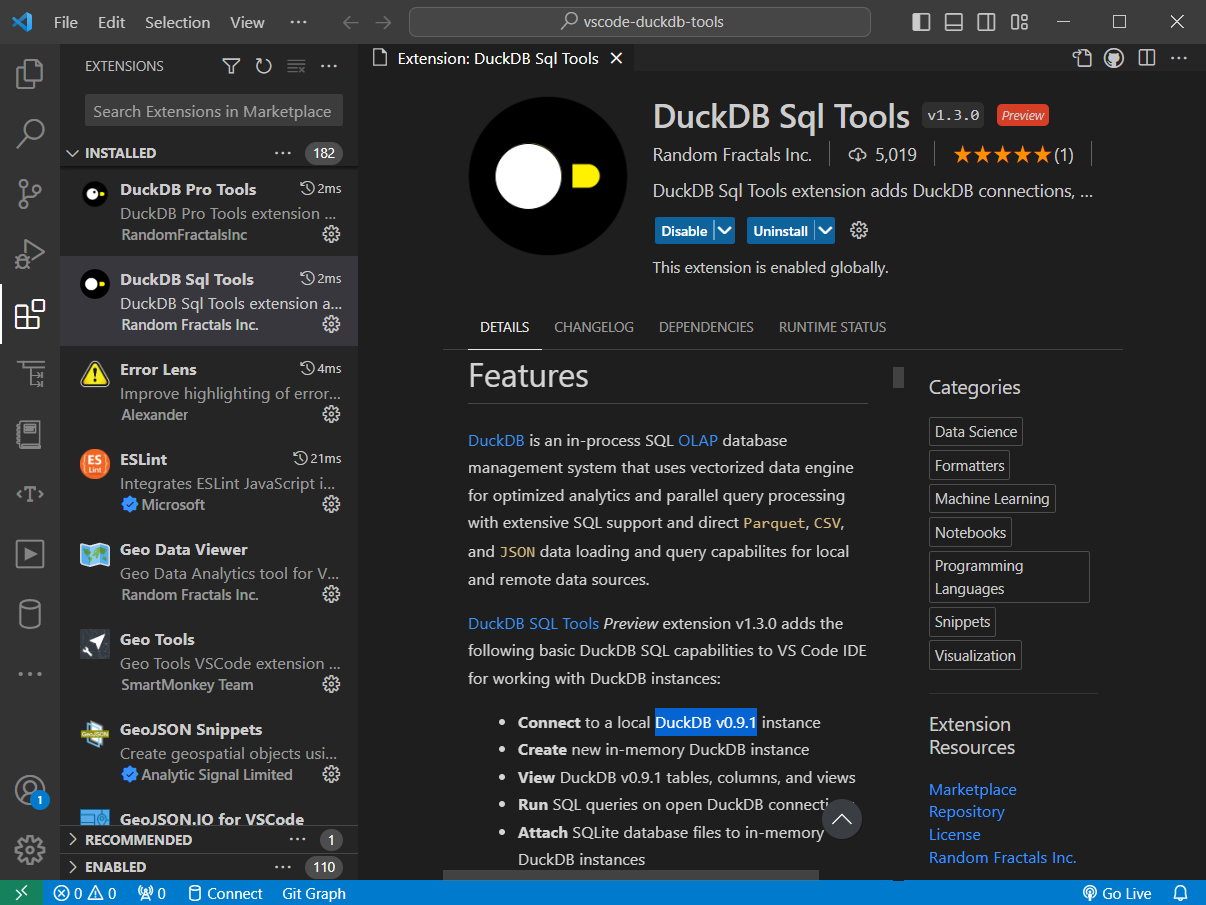Screen dimensions: 1206x905
Task: Open notifications bell in status bar
Action: (1180, 893)
